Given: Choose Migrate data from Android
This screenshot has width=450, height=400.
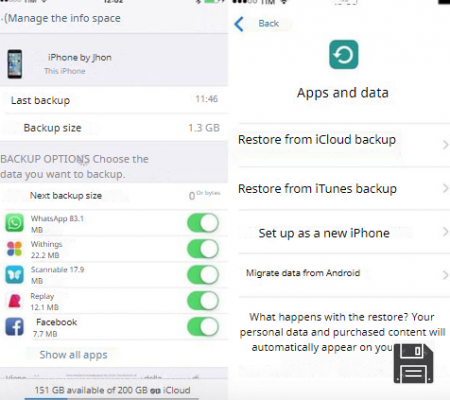Looking at the screenshot, I should pyautogui.click(x=303, y=273).
